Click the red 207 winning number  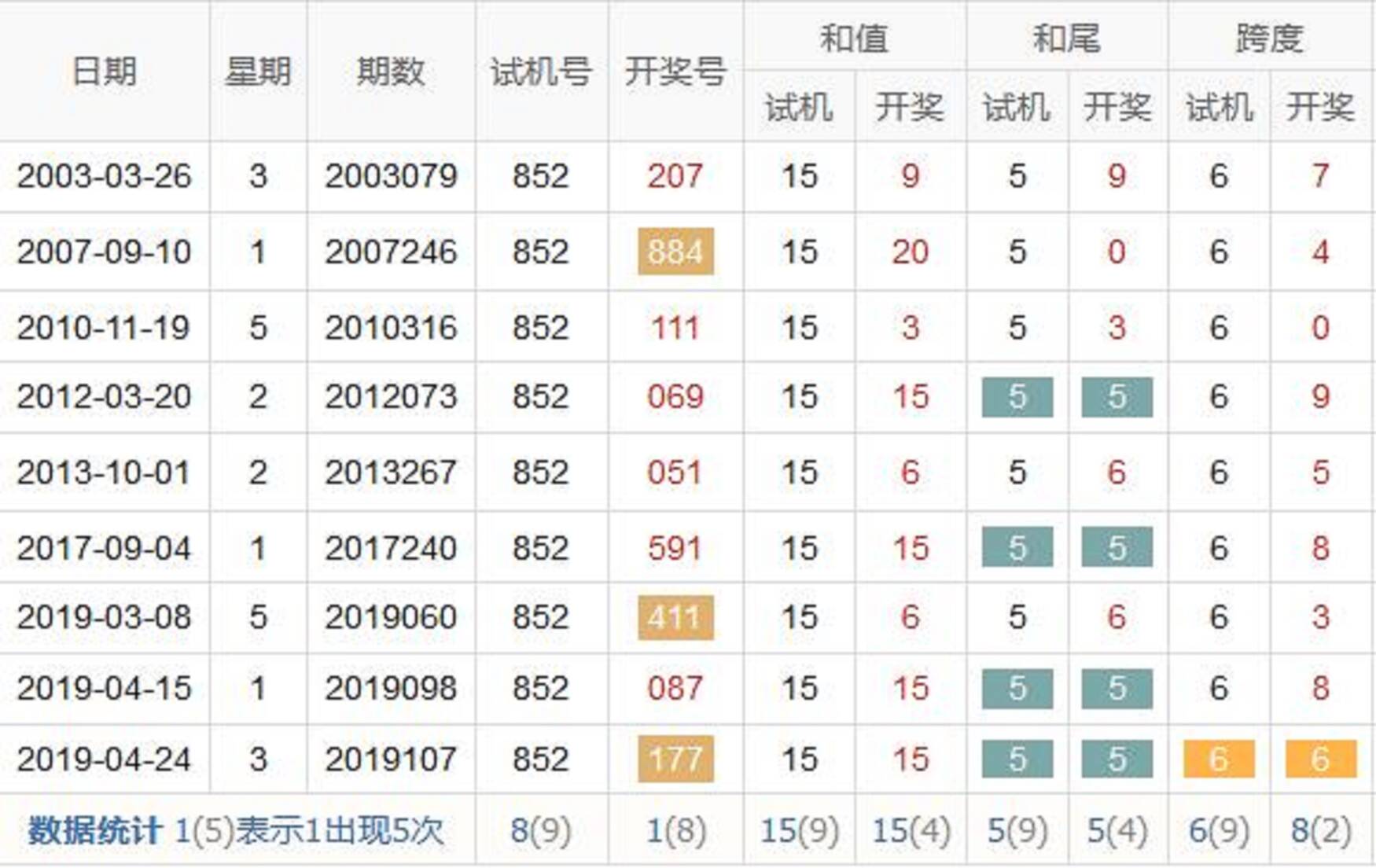point(675,175)
